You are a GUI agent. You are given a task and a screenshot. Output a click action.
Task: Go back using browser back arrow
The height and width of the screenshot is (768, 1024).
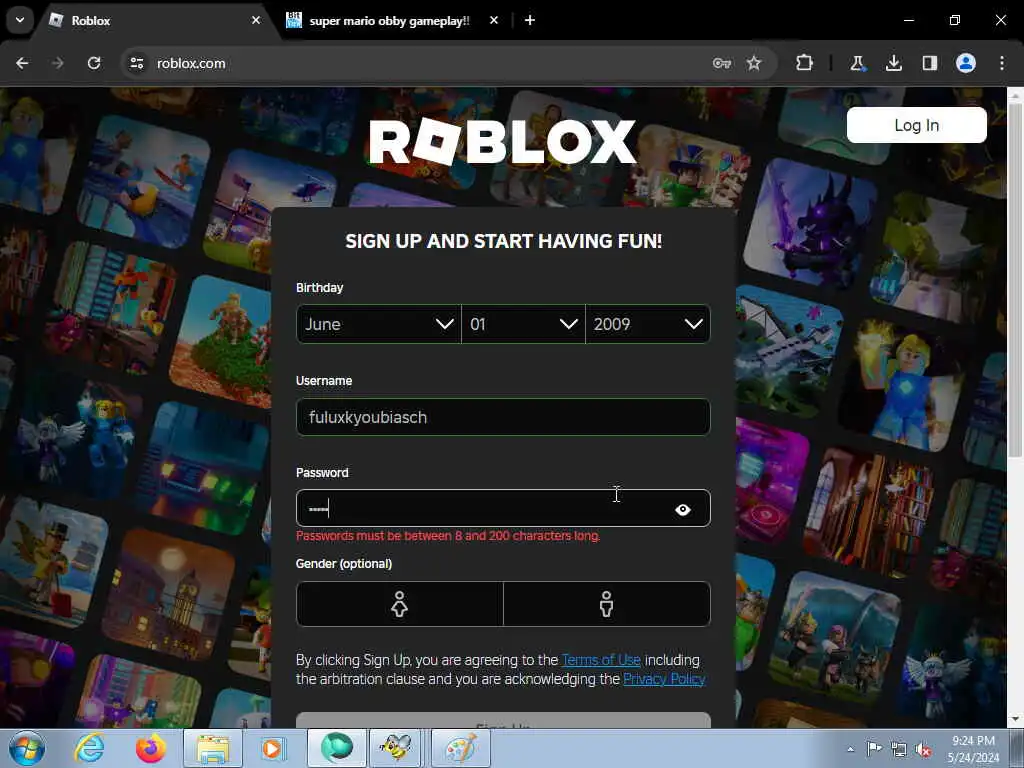[x=22, y=63]
